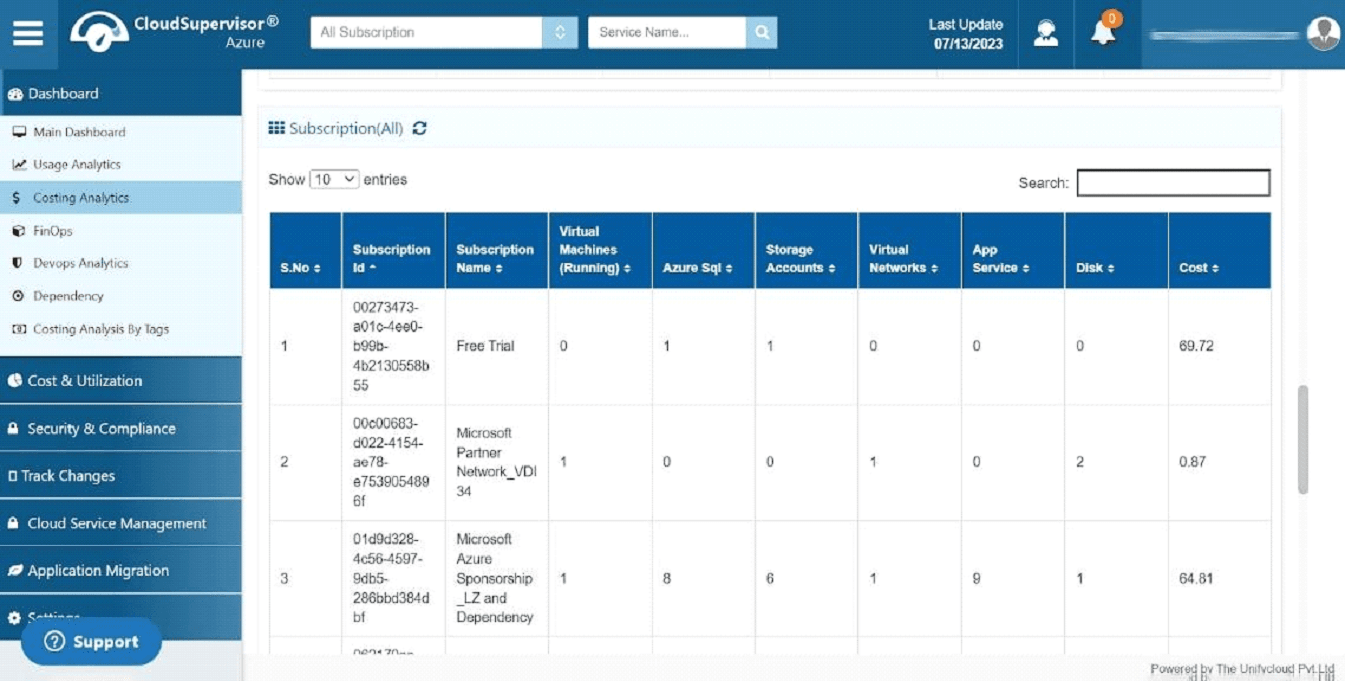The width and height of the screenshot is (1345, 681).
Task: Click the table Search input box
Action: [x=1173, y=183]
